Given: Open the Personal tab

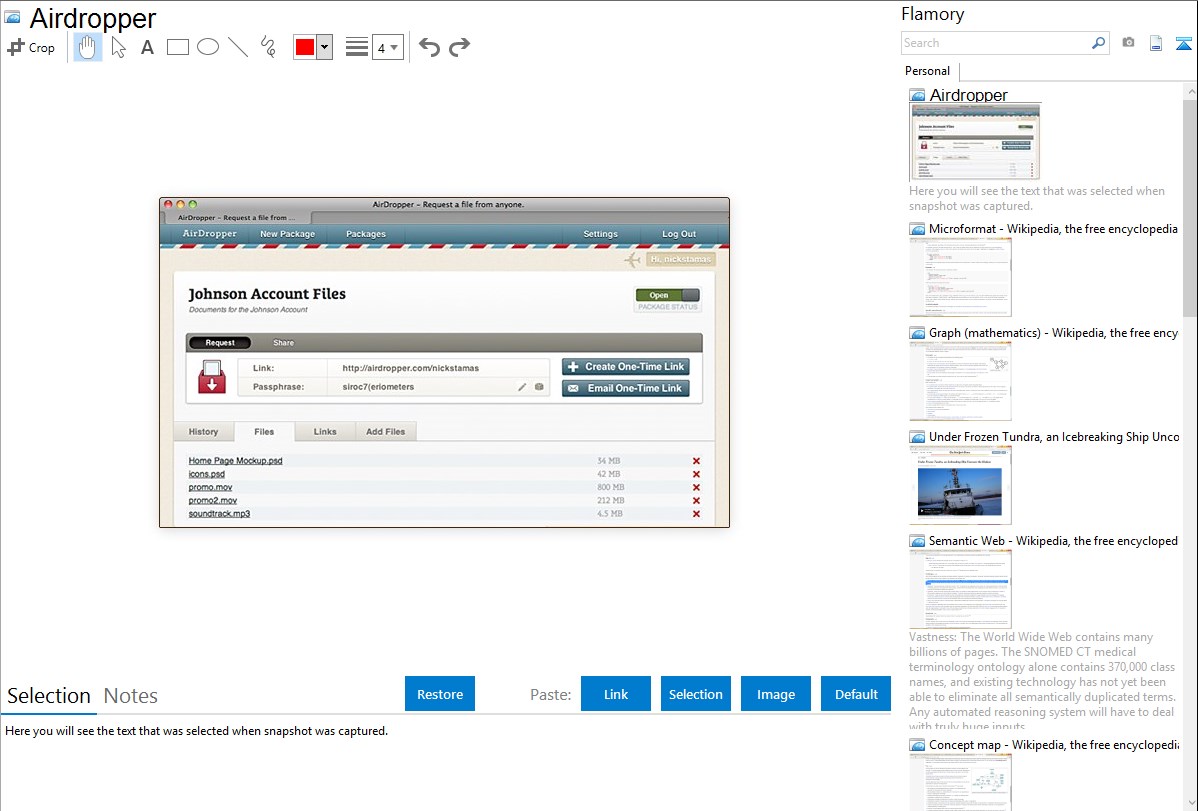Looking at the screenshot, I should 928,71.
